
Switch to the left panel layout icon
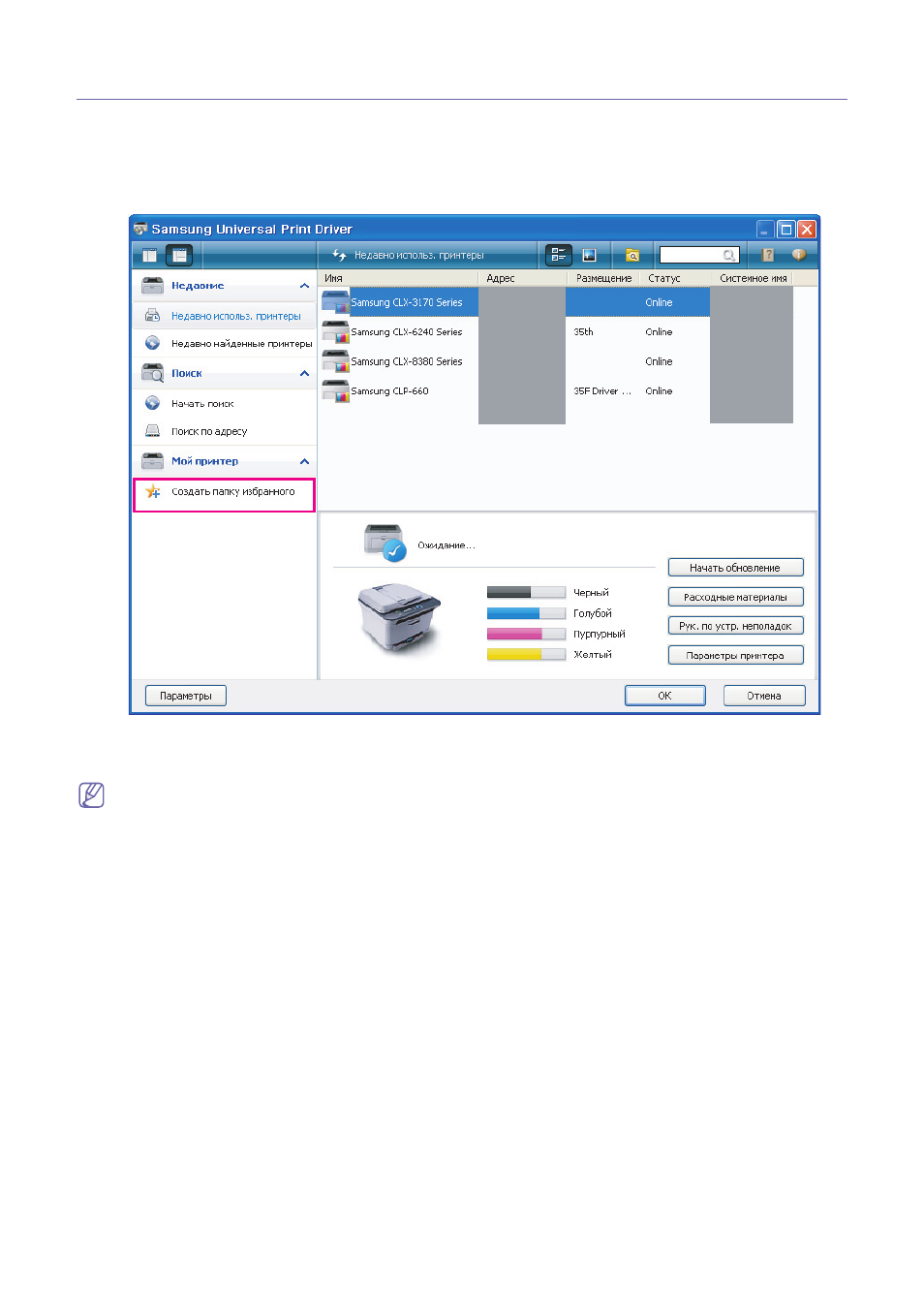[150, 256]
